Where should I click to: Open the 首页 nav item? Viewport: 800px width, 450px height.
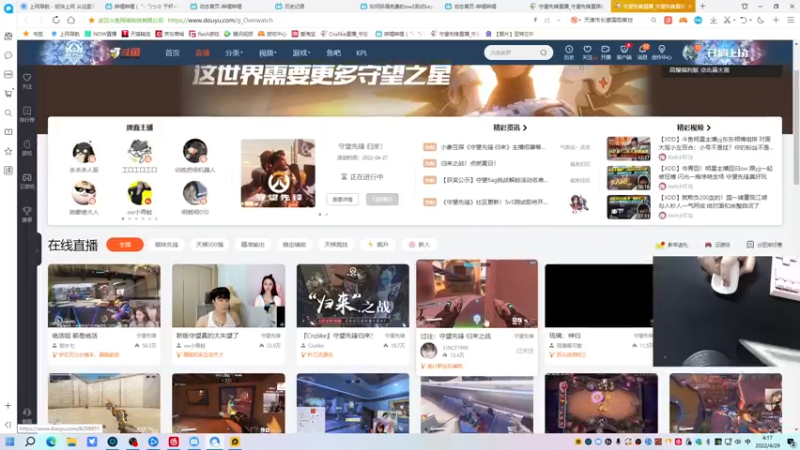(x=172, y=53)
